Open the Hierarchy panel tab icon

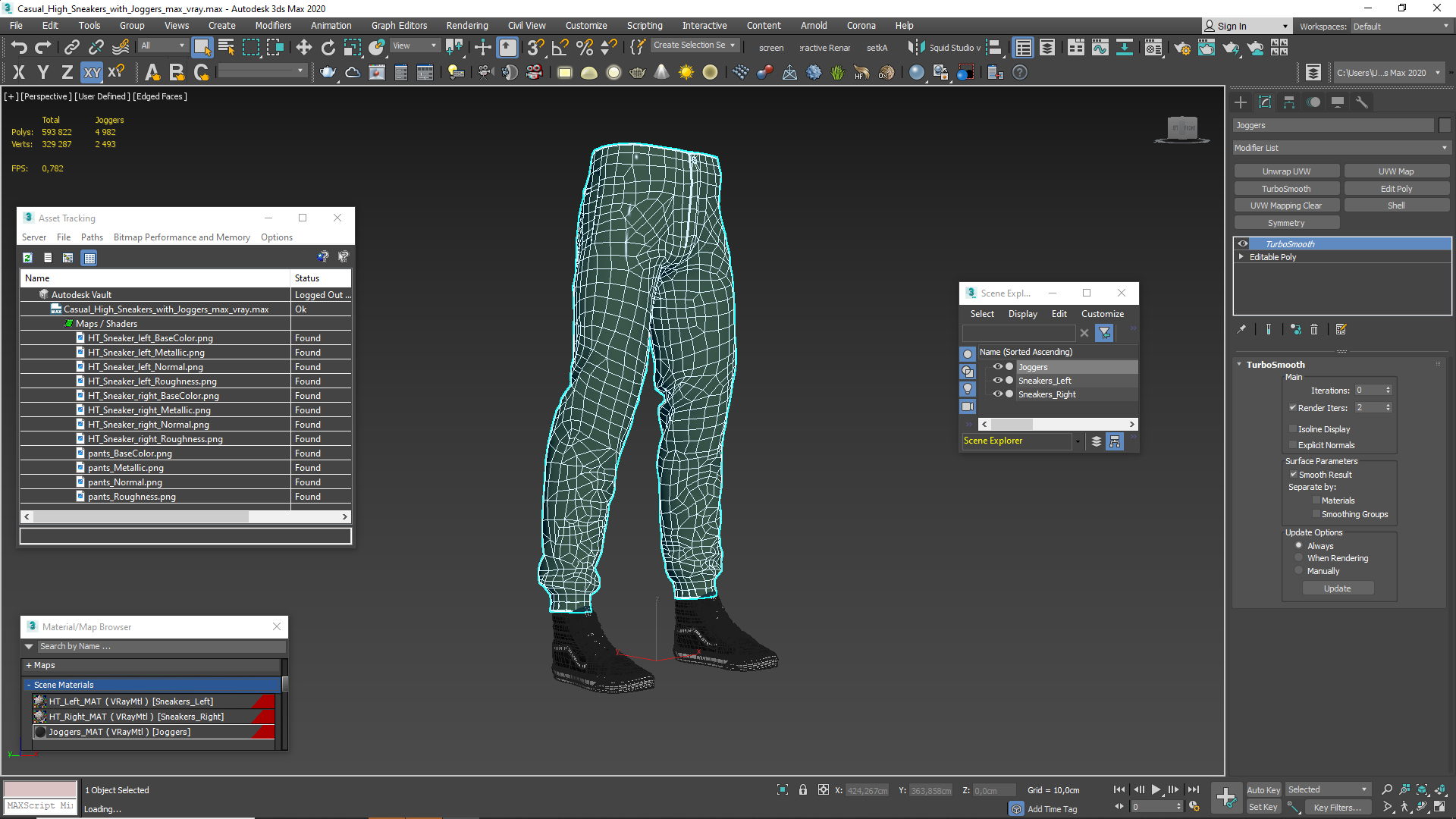coord(1289,102)
